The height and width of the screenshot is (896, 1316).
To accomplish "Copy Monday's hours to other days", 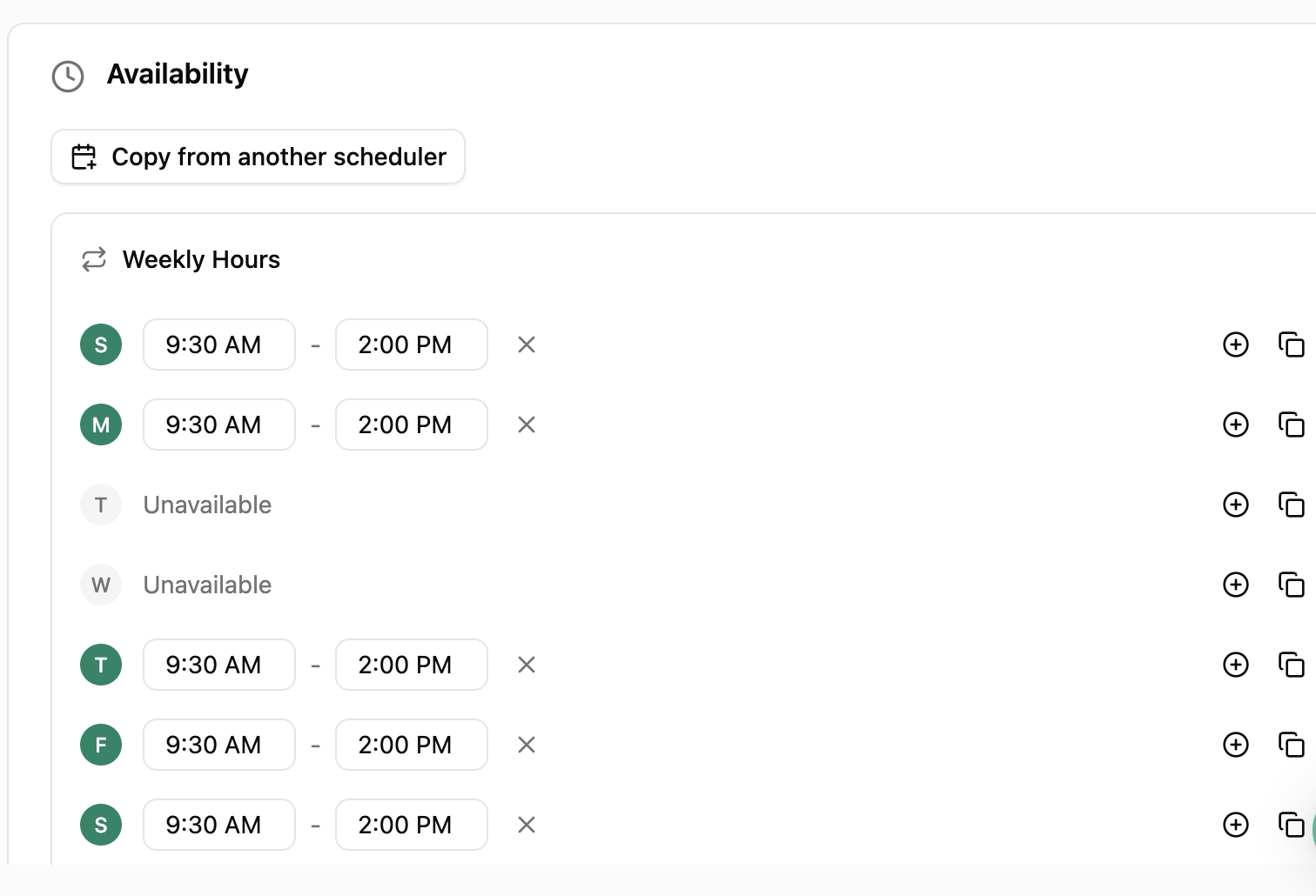I will pos(1292,425).
